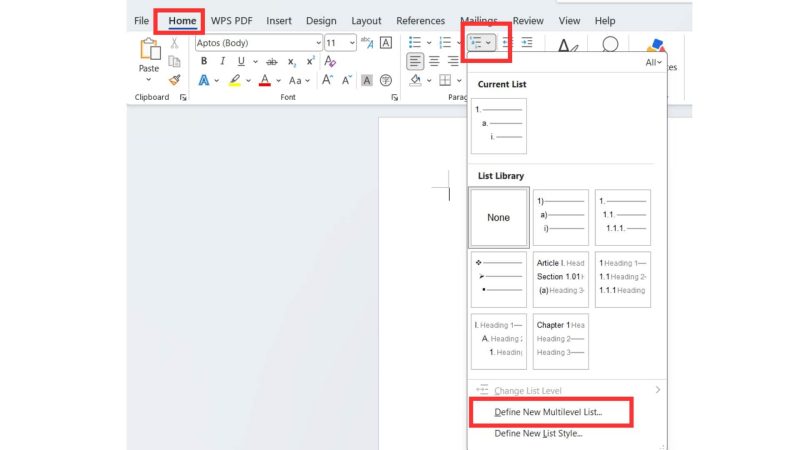The width and height of the screenshot is (800, 450).
Task: Toggle Subscript formatting
Action: point(291,62)
